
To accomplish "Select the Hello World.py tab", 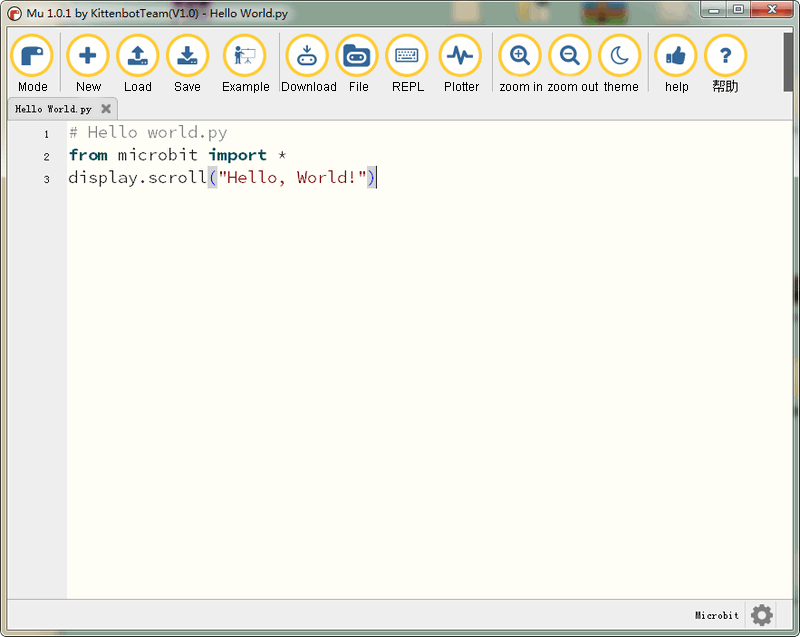I will (54, 109).
